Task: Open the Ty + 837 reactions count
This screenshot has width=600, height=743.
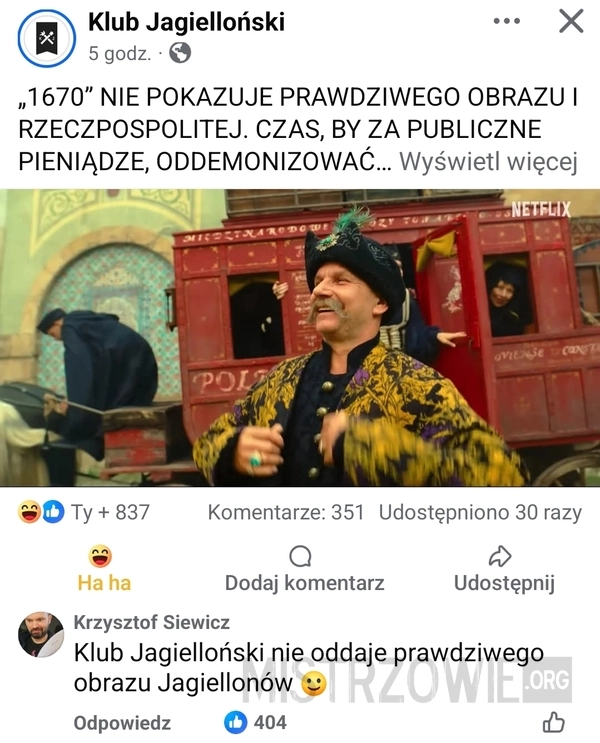Action: [110, 512]
